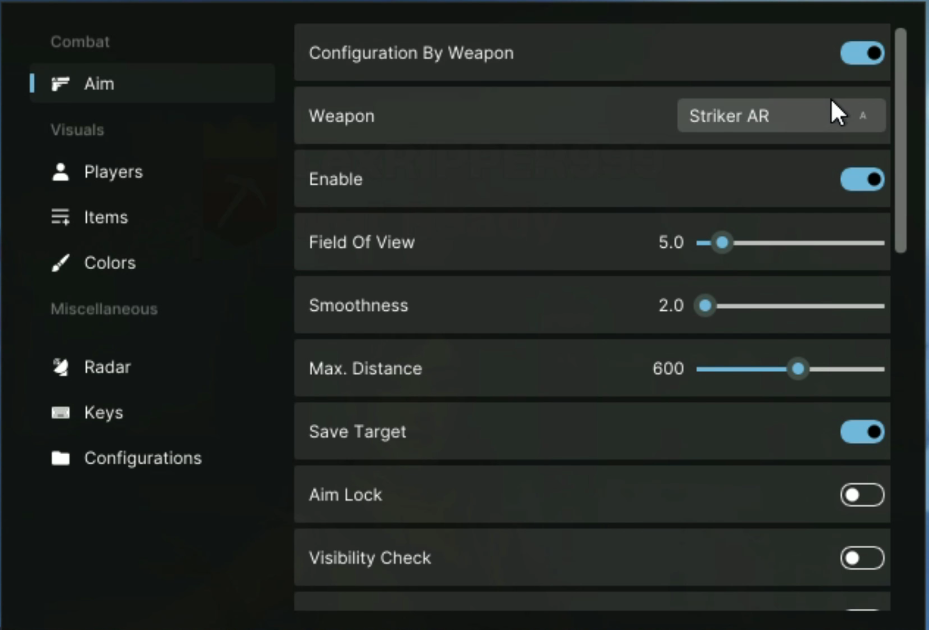Disable the Configuration By Weapon toggle

click(x=862, y=53)
